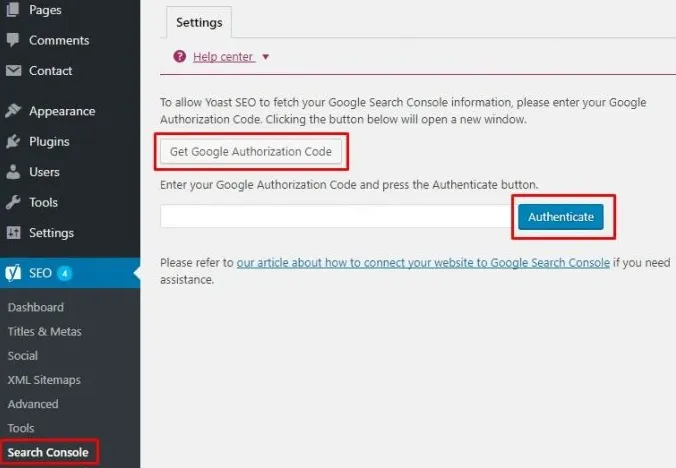The width and height of the screenshot is (676, 468).
Task: Click the Users person icon
Action: coord(13,172)
